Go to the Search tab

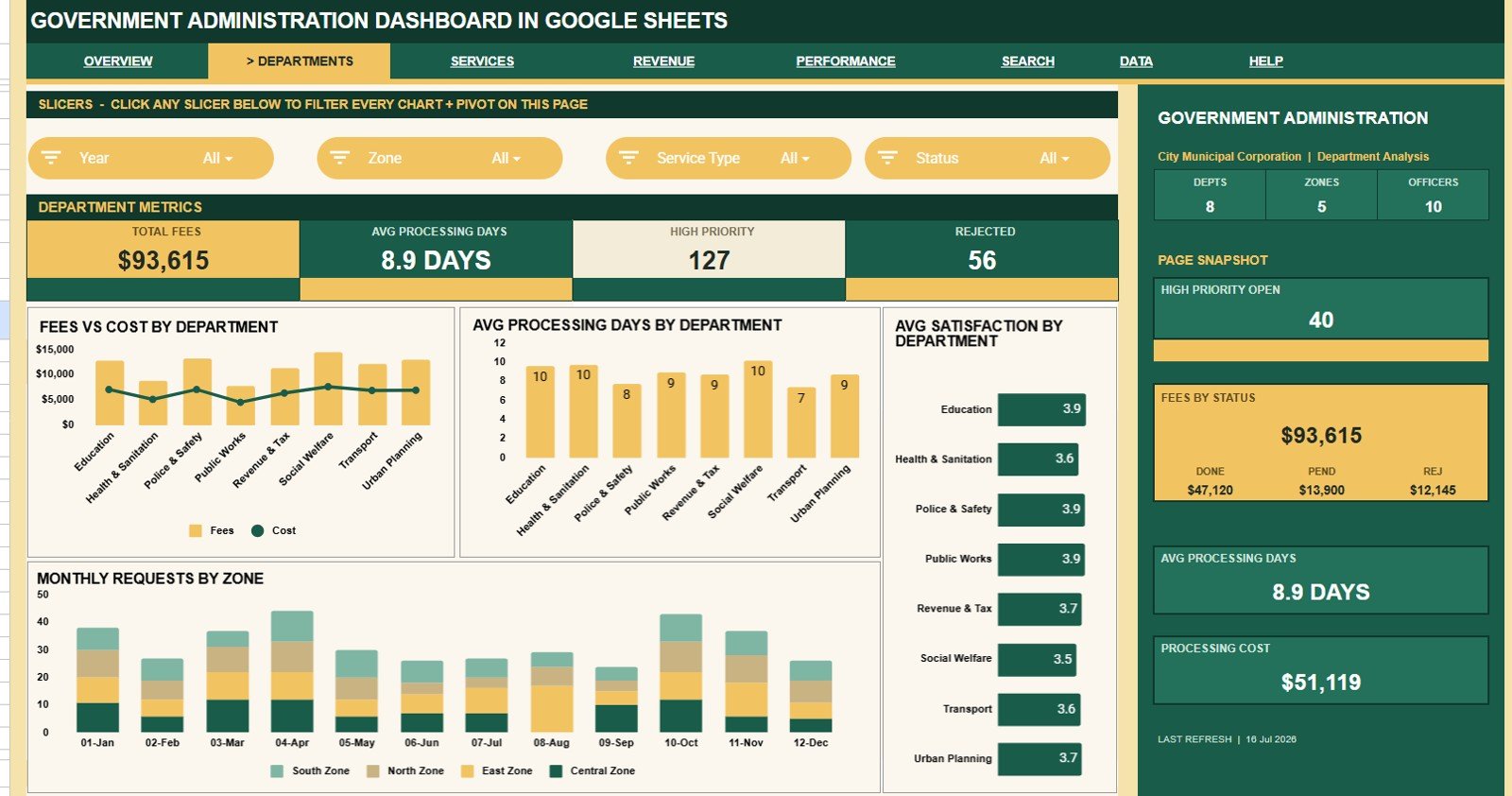click(1028, 61)
